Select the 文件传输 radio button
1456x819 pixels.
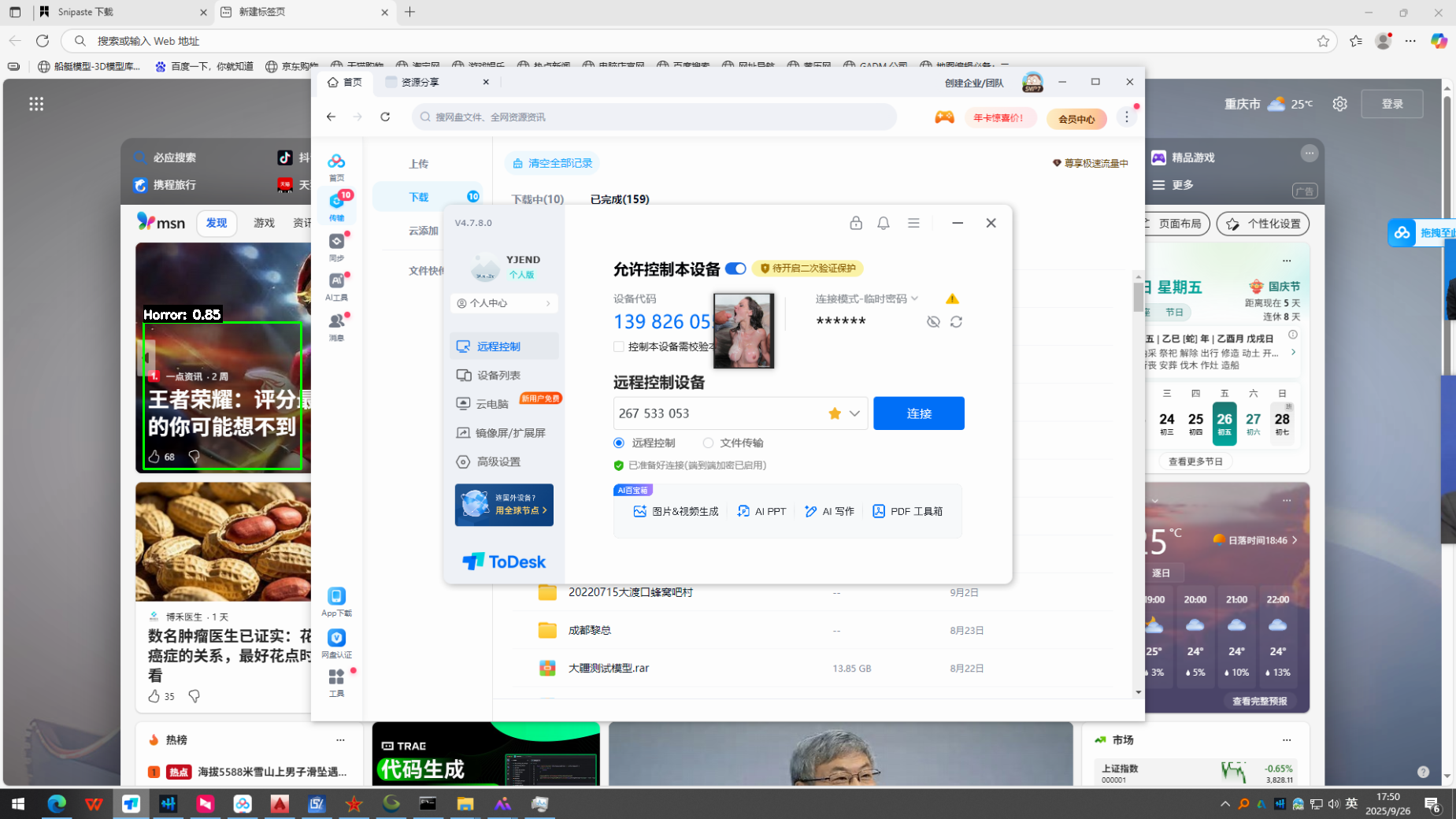tap(709, 443)
